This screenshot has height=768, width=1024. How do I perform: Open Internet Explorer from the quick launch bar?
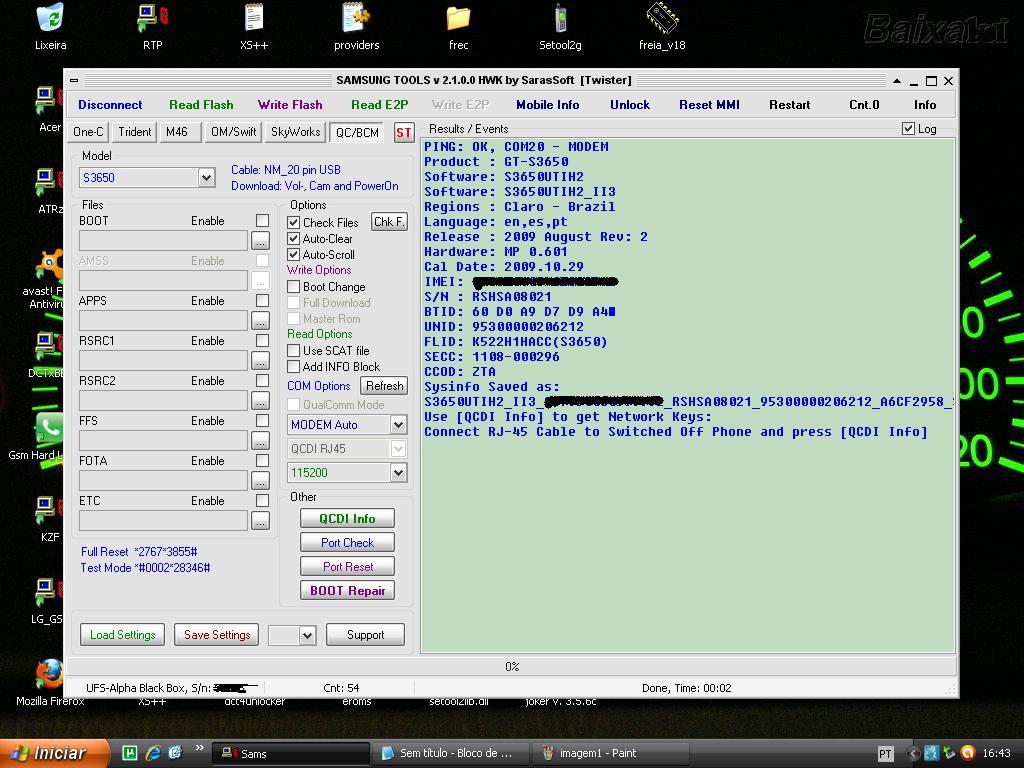click(153, 753)
